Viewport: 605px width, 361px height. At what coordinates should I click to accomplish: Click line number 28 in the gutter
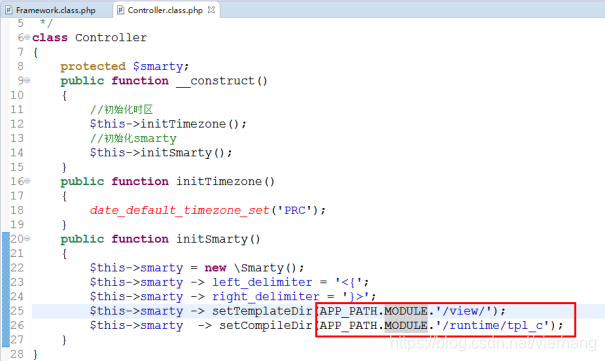[x=17, y=354]
